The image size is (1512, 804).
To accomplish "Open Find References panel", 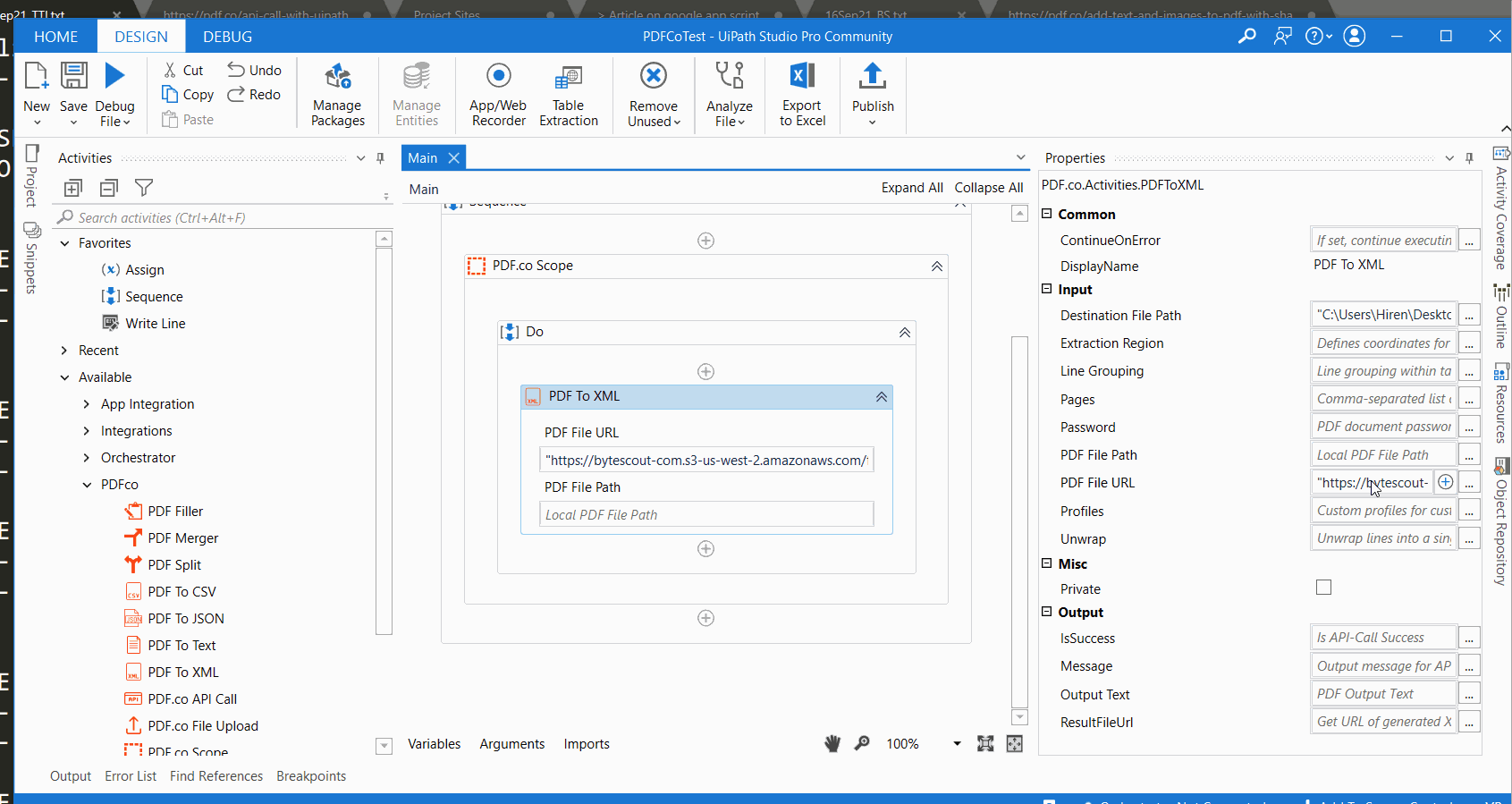I will (x=216, y=776).
